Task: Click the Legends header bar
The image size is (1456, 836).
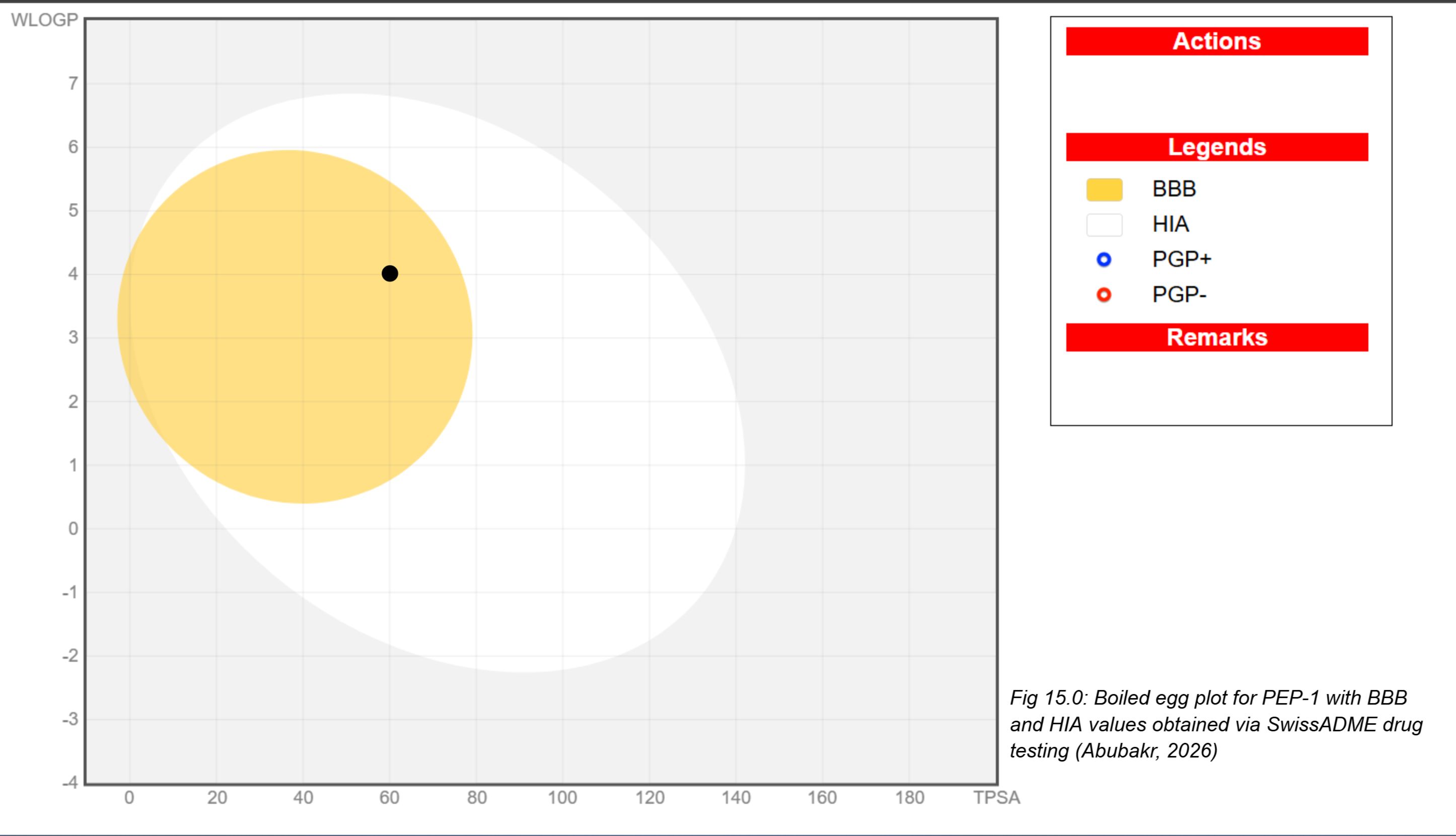Action: (x=1217, y=147)
